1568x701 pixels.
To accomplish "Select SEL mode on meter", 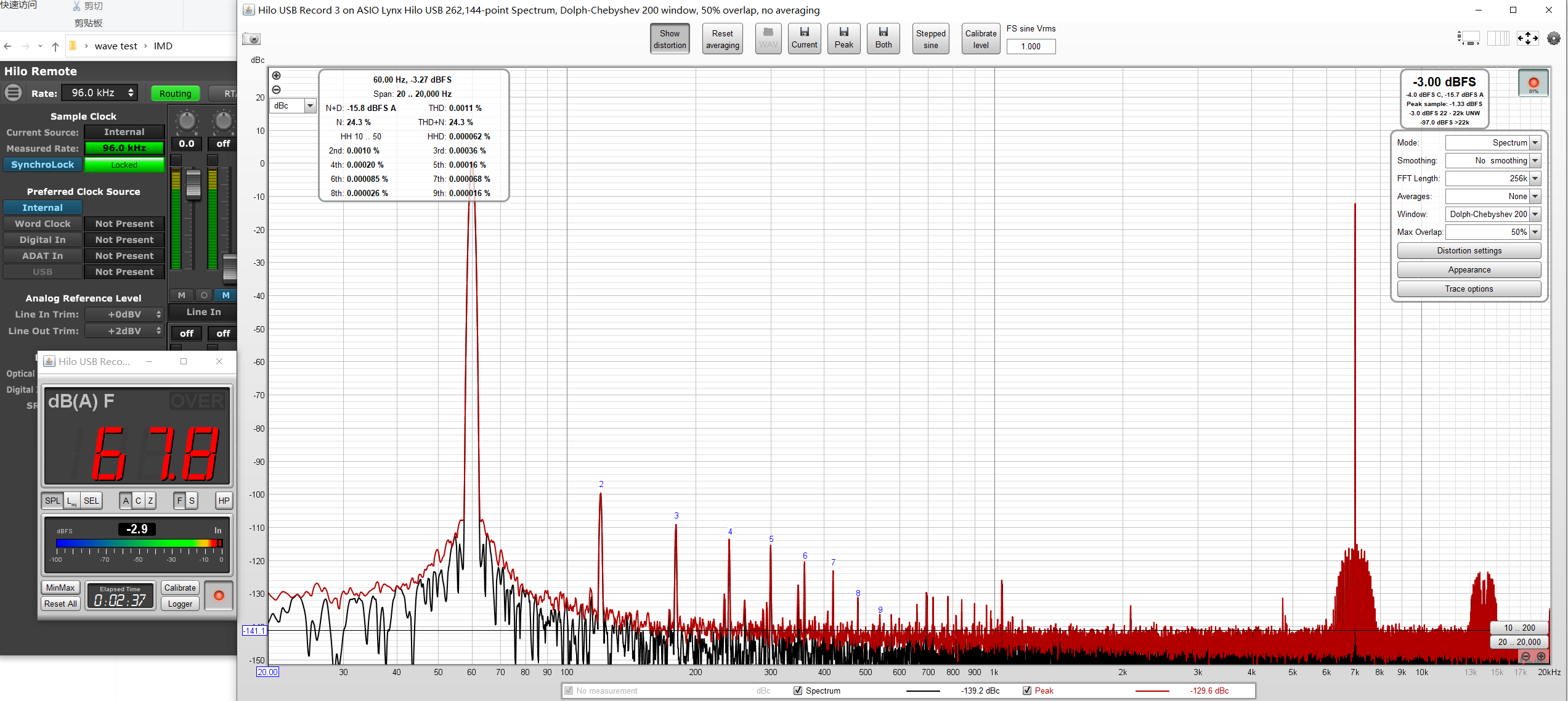I will click(x=91, y=501).
